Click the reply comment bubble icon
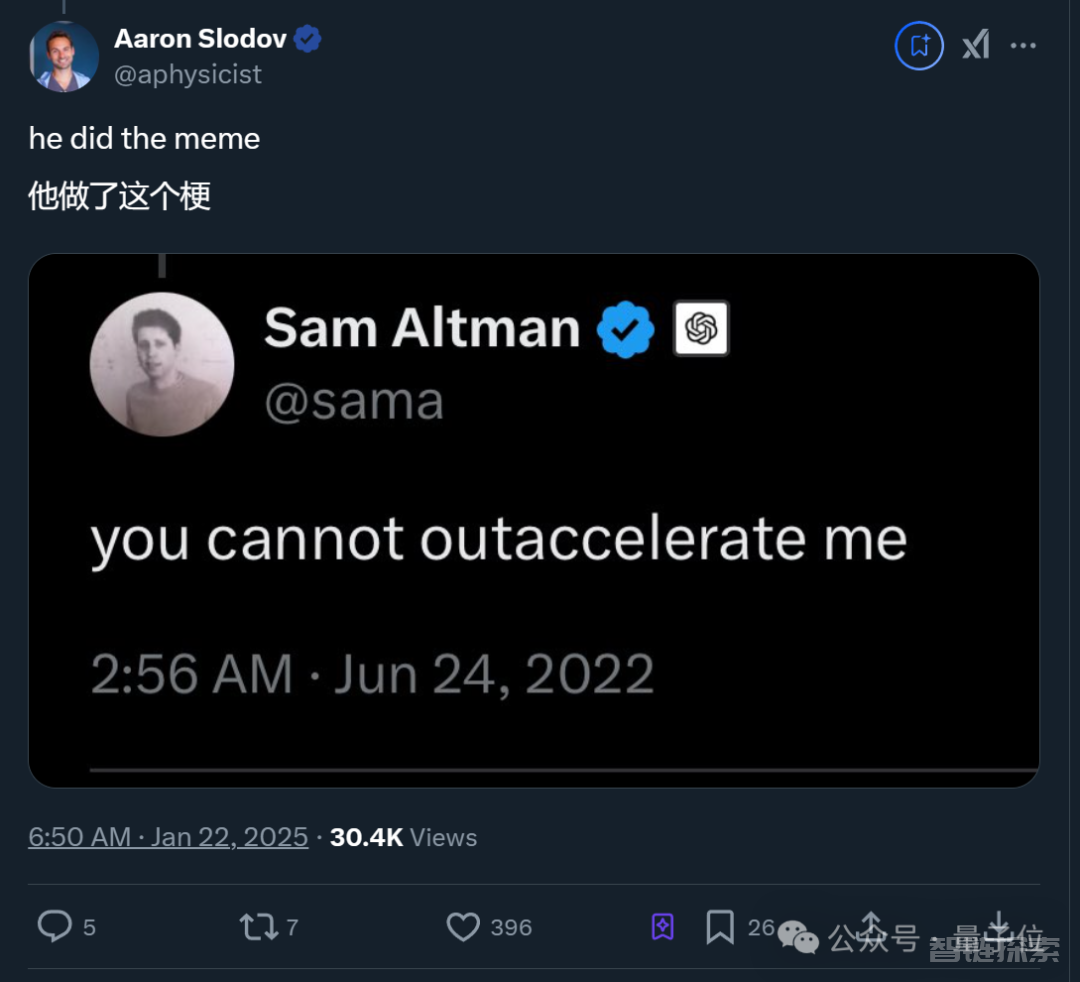This screenshot has width=1080, height=982. [x=54, y=927]
